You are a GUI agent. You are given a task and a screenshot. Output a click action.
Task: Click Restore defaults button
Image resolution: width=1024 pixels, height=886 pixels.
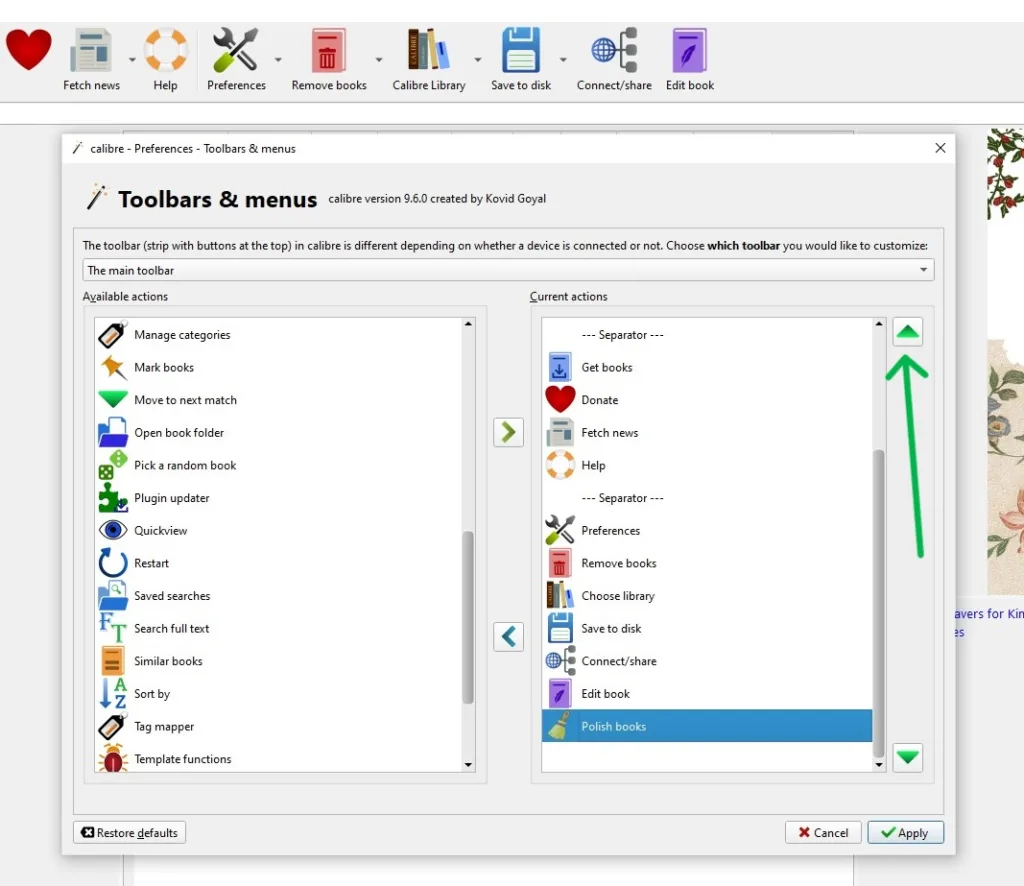pos(129,832)
